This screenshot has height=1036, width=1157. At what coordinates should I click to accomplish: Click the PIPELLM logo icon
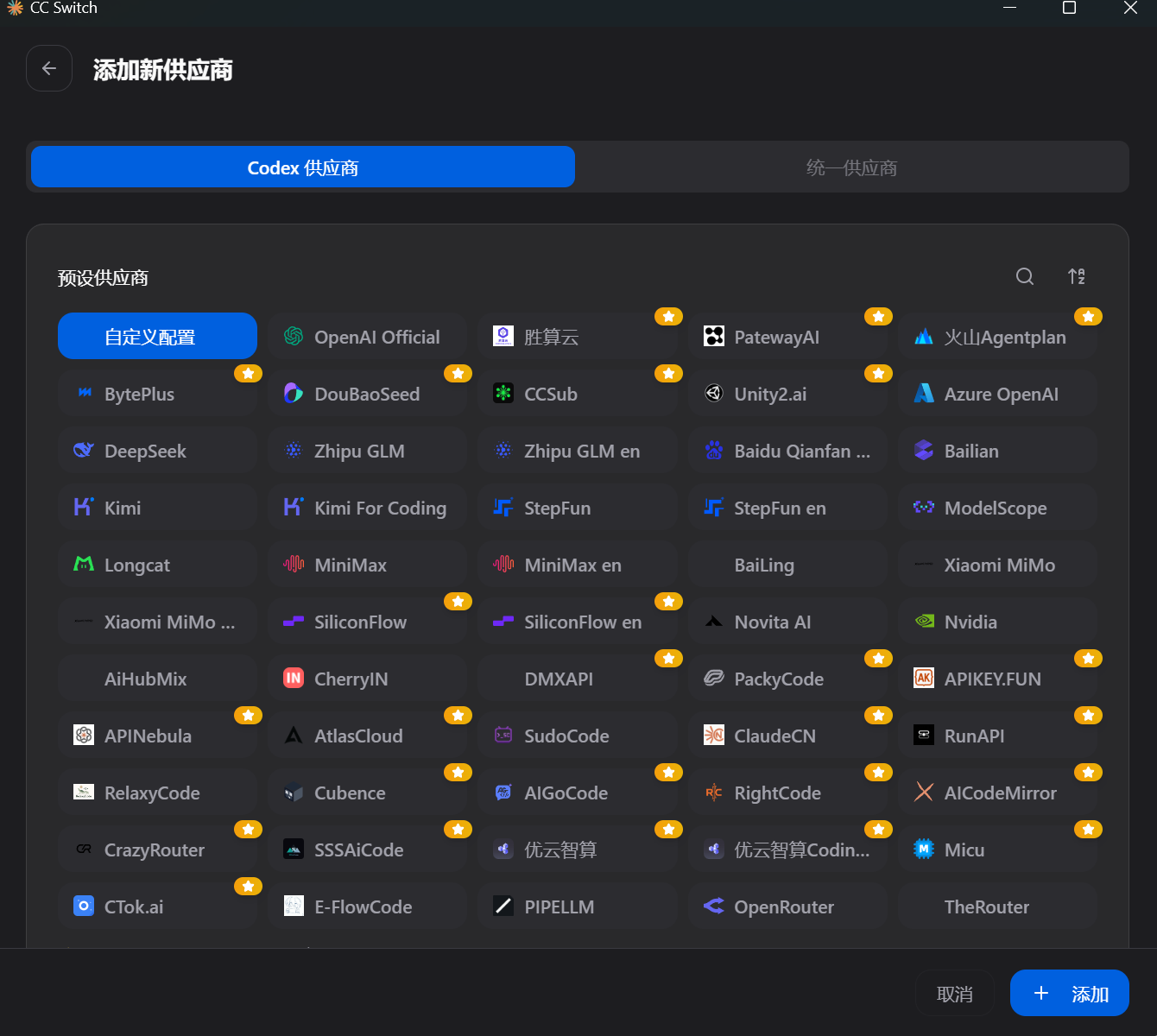point(503,906)
